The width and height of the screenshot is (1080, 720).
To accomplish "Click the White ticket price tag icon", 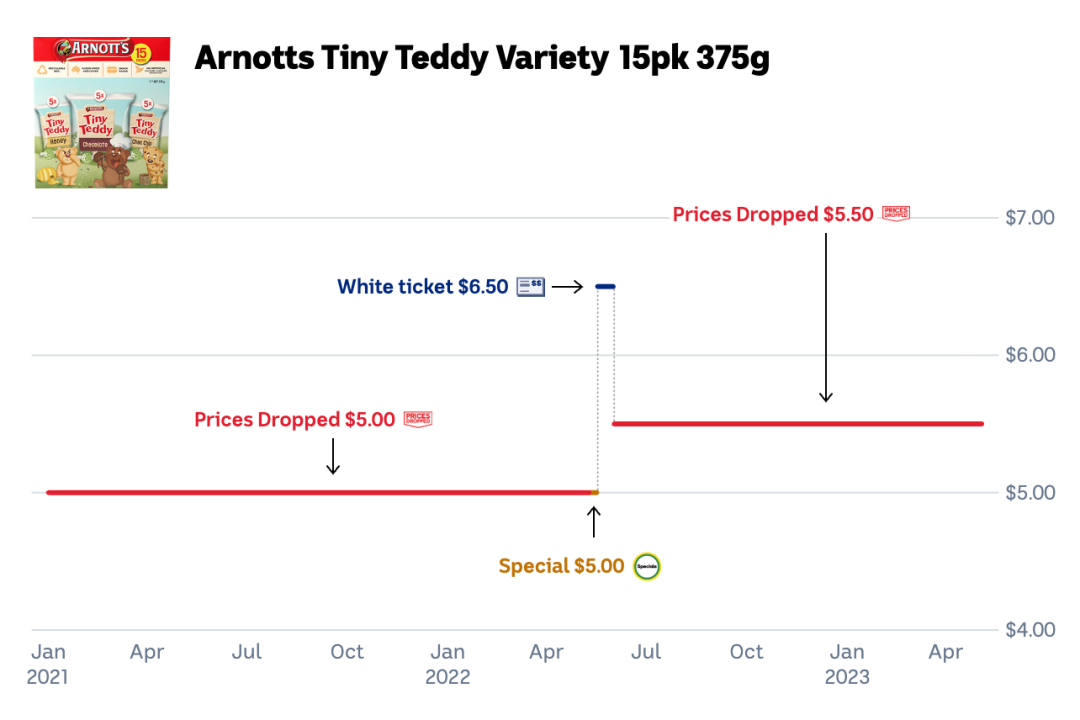I will click(530, 288).
